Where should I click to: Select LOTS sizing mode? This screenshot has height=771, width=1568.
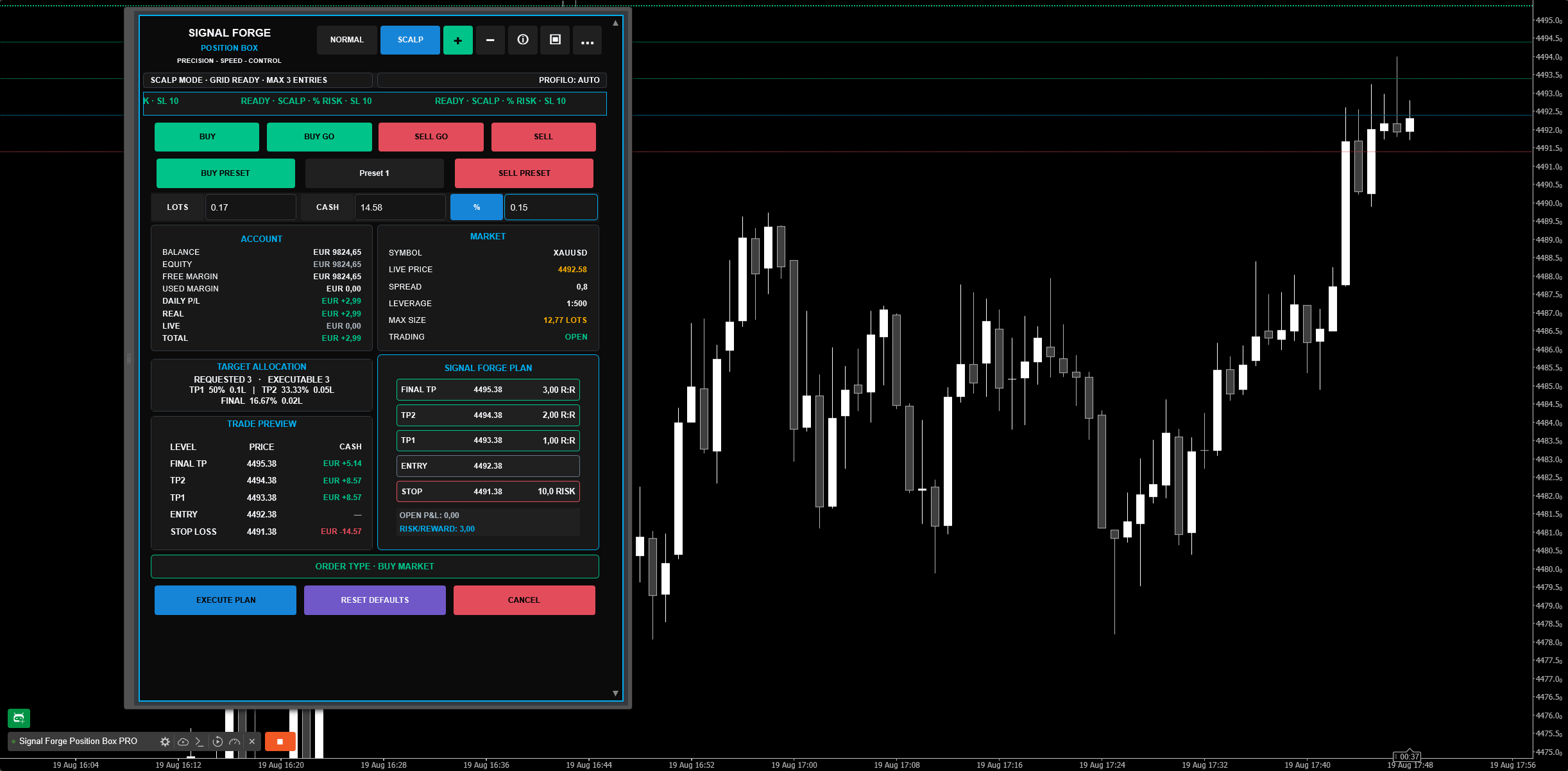point(178,207)
